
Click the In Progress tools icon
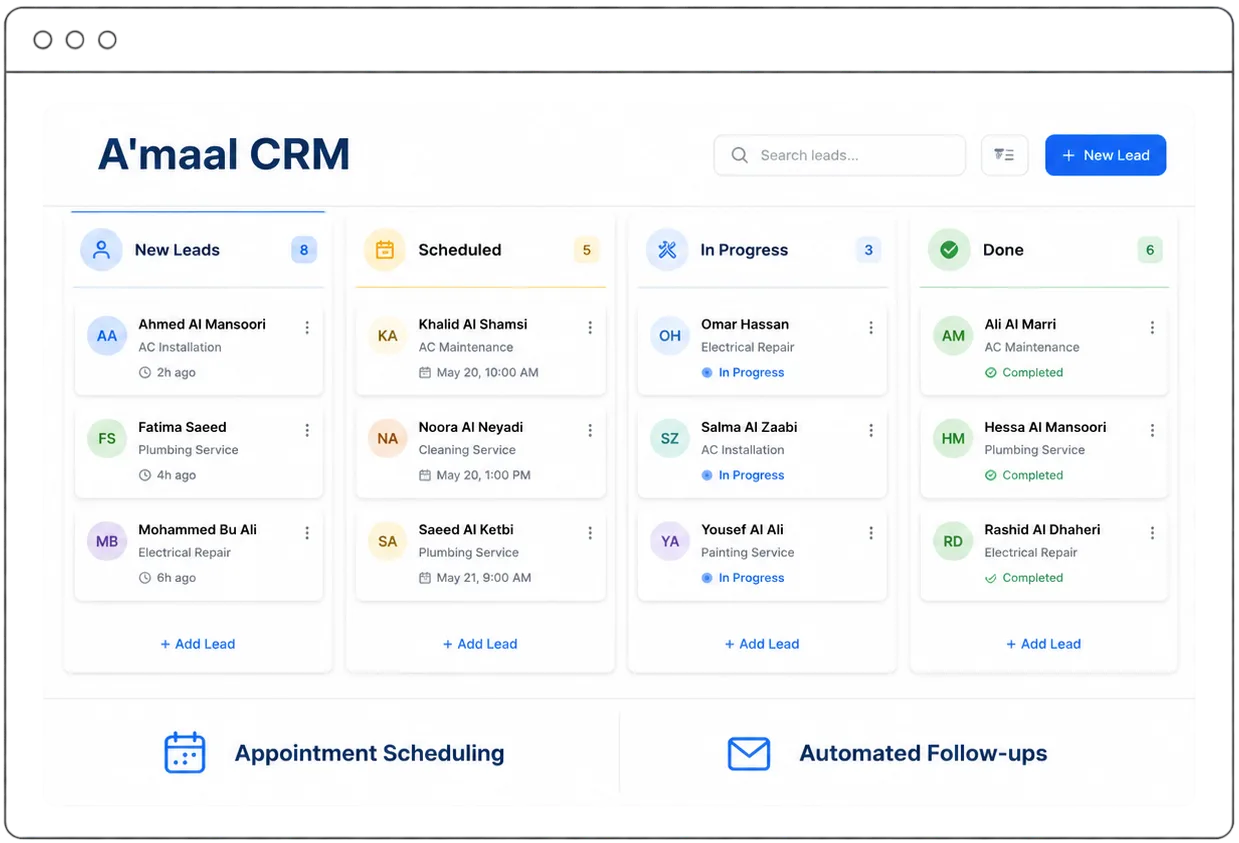pos(667,250)
